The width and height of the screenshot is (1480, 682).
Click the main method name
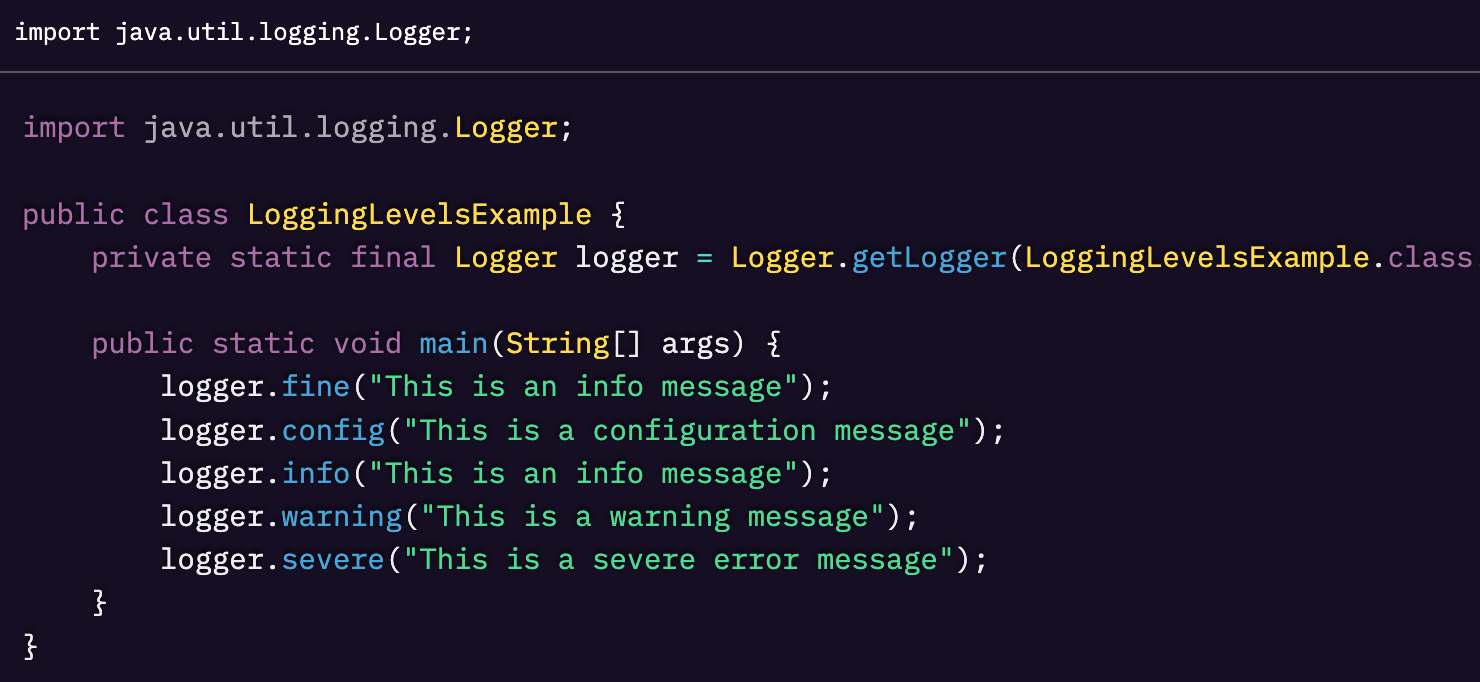click(453, 344)
